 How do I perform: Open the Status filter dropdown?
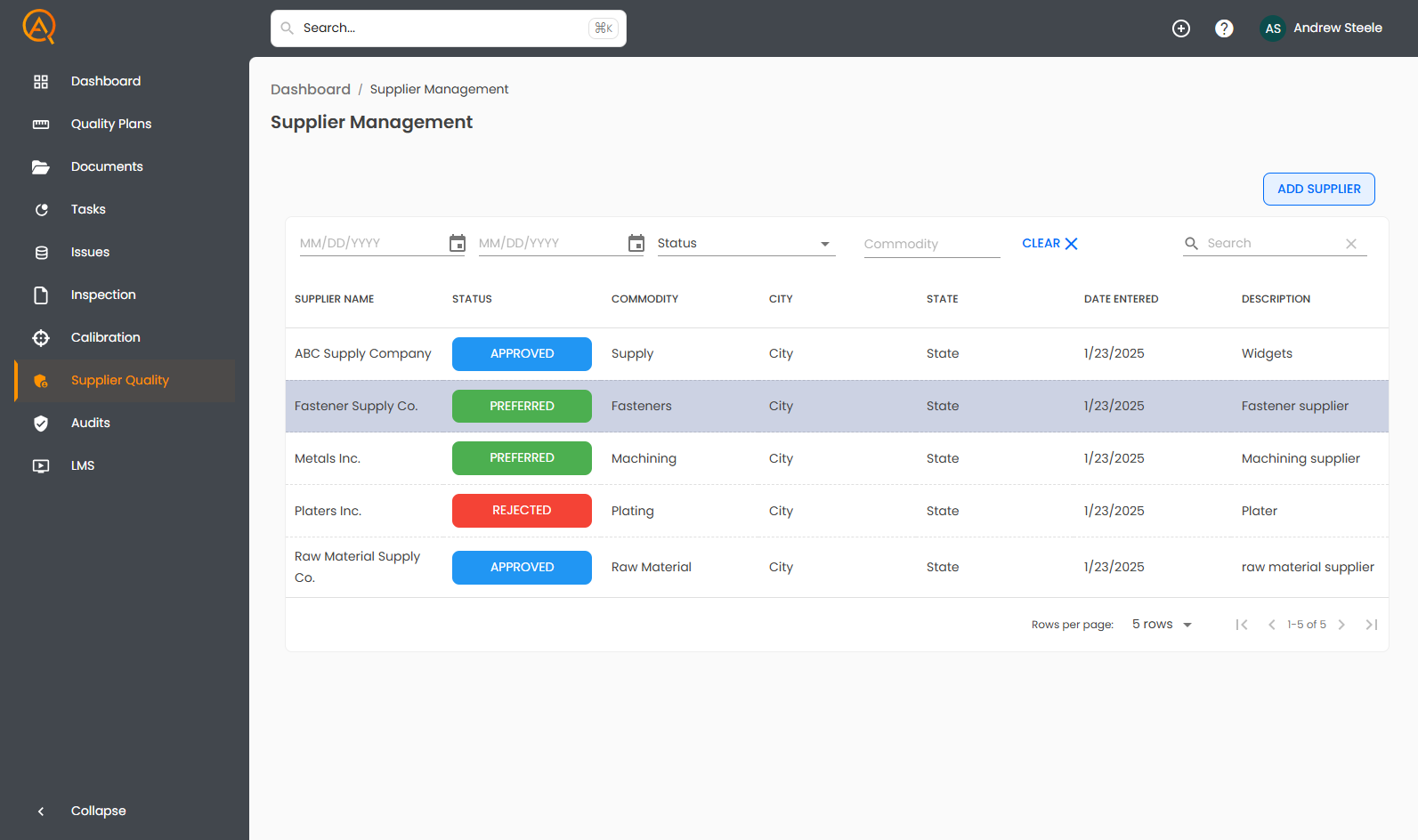point(746,243)
